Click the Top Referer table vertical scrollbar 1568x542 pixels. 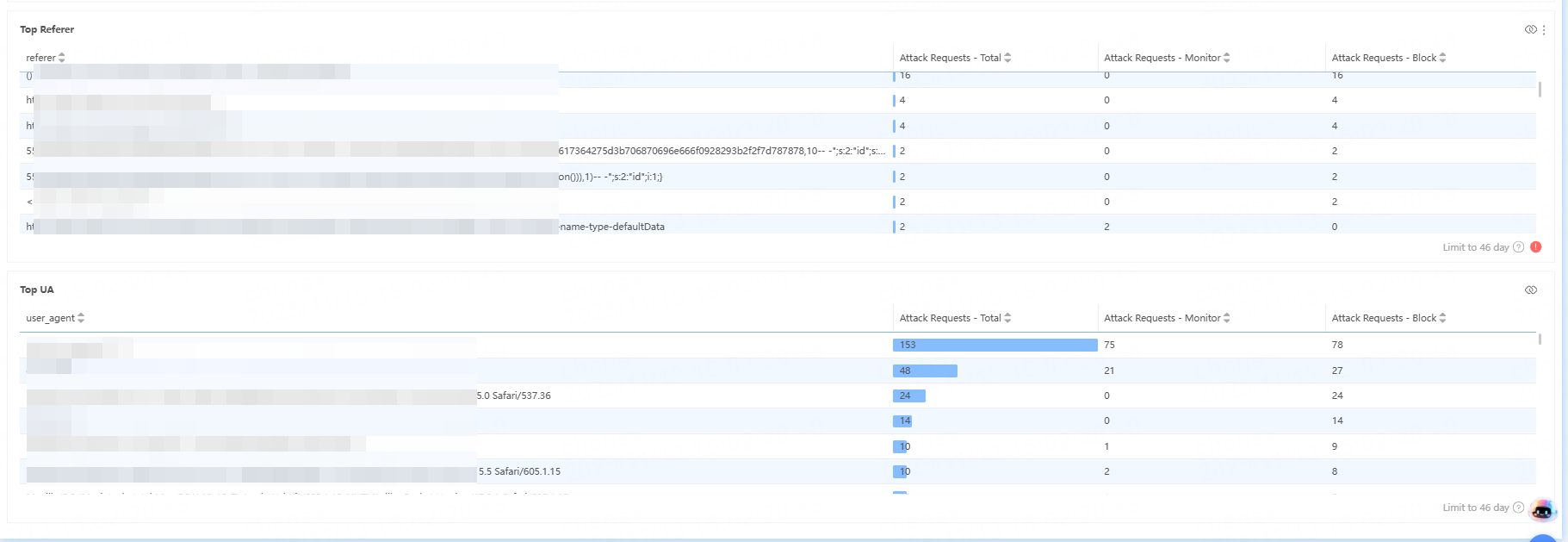tap(1540, 90)
